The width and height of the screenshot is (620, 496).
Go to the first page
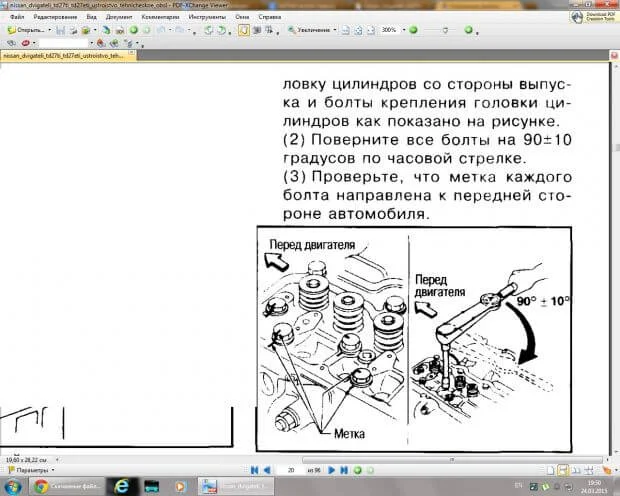point(254,468)
